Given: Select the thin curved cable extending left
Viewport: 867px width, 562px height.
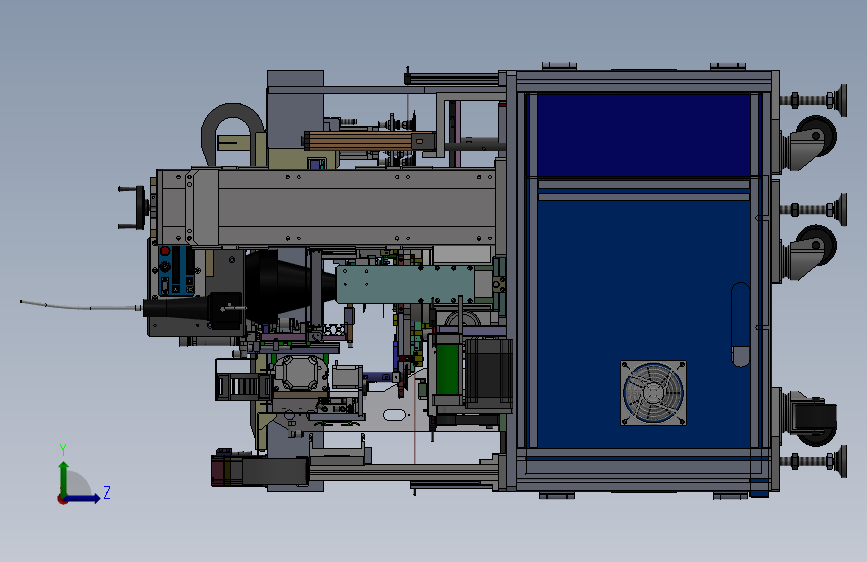Looking at the screenshot, I should [81, 305].
